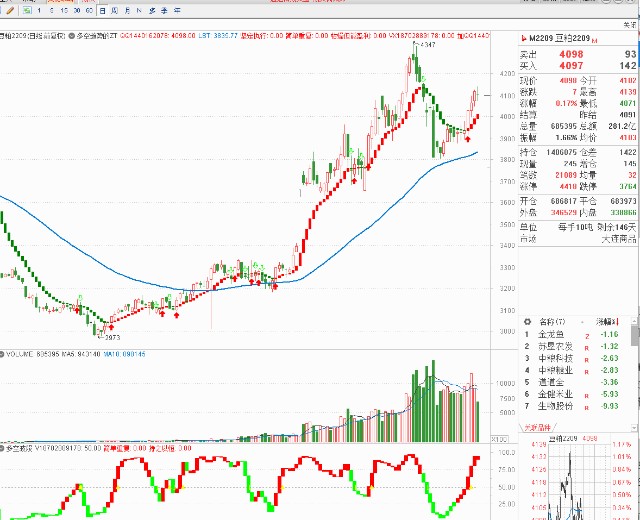640x520 pixels.
Task: Click red arrow icon beside M2209
Action: (x=524, y=39)
